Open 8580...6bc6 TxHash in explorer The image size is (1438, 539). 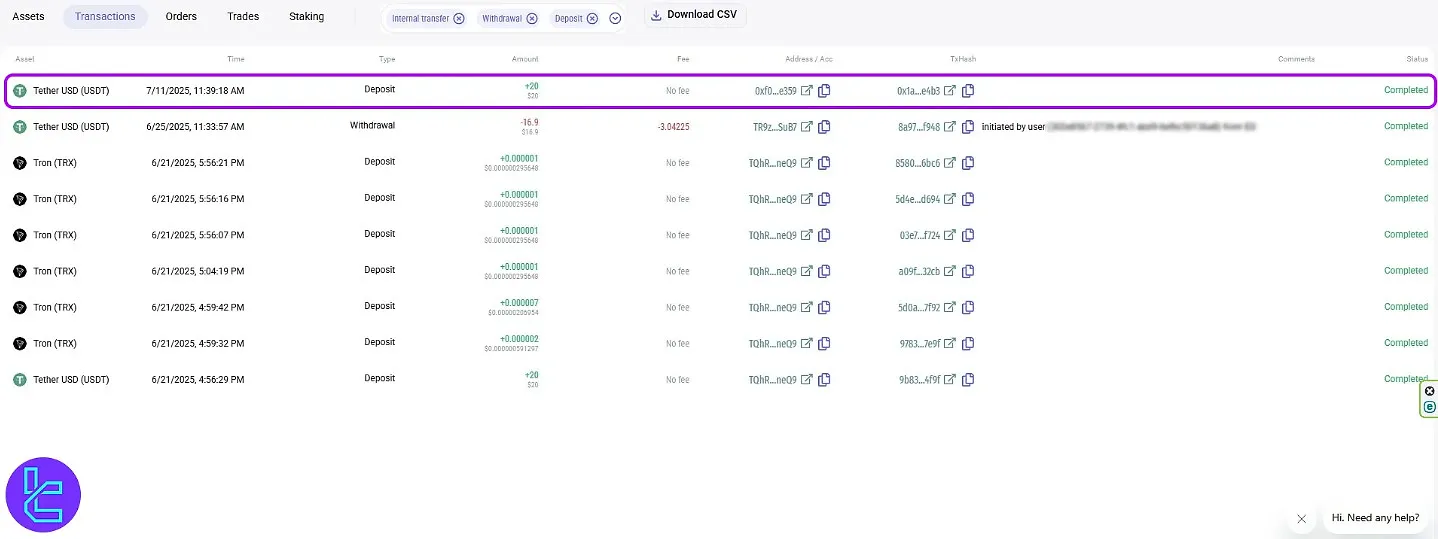951,163
